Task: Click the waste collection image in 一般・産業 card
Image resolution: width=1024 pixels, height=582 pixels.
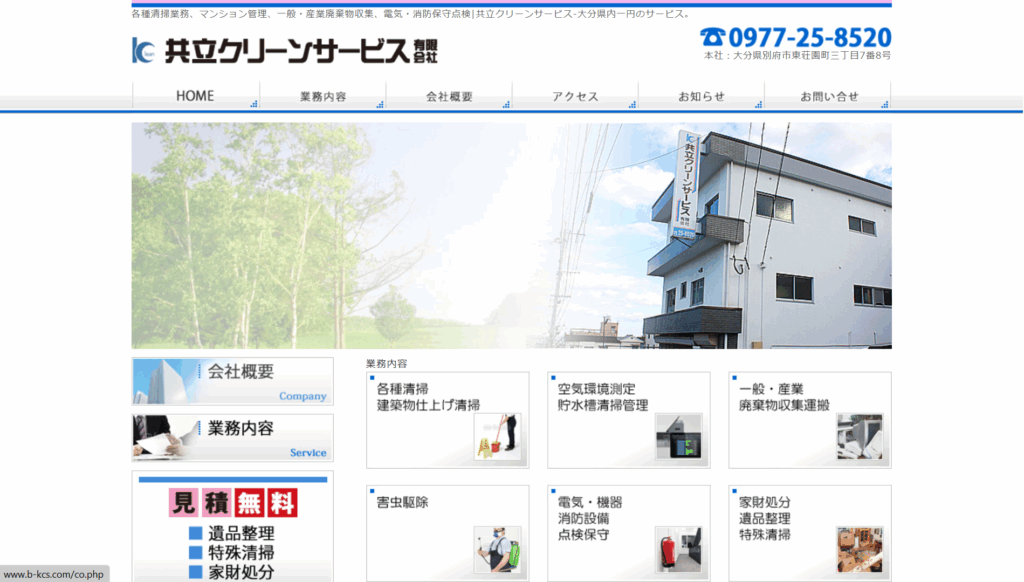Action: pyautogui.click(x=859, y=436)
